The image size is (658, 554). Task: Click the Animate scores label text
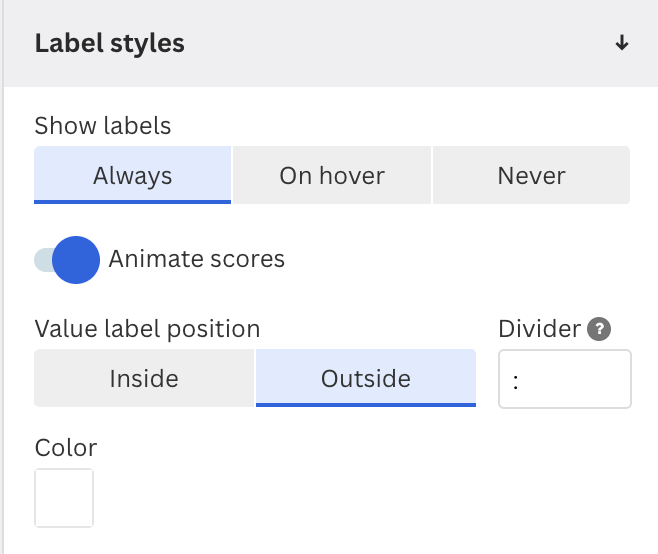(x=197, y=259)
